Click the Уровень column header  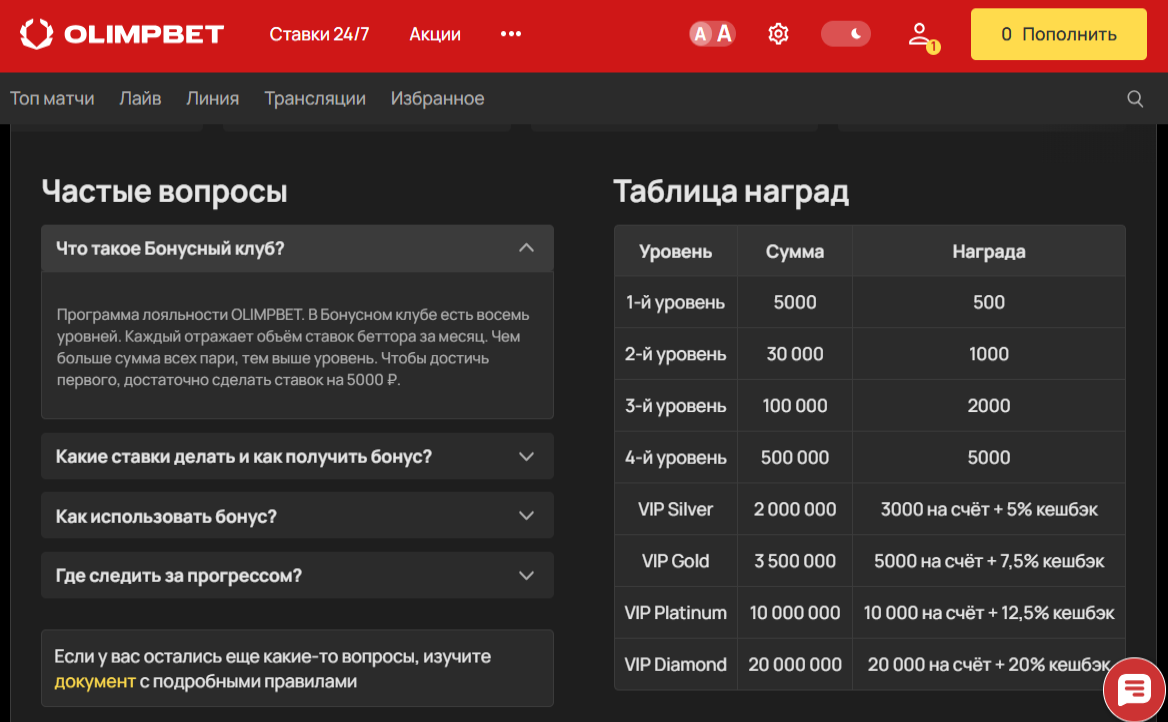[x=676, y=251]
